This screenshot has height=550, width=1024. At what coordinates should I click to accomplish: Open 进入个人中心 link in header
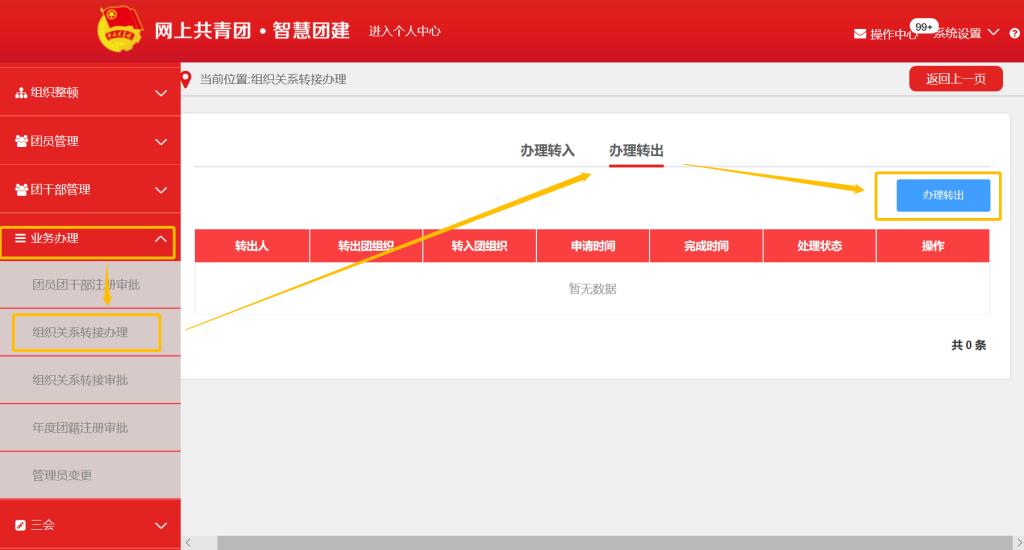click(x=405, y=31)
